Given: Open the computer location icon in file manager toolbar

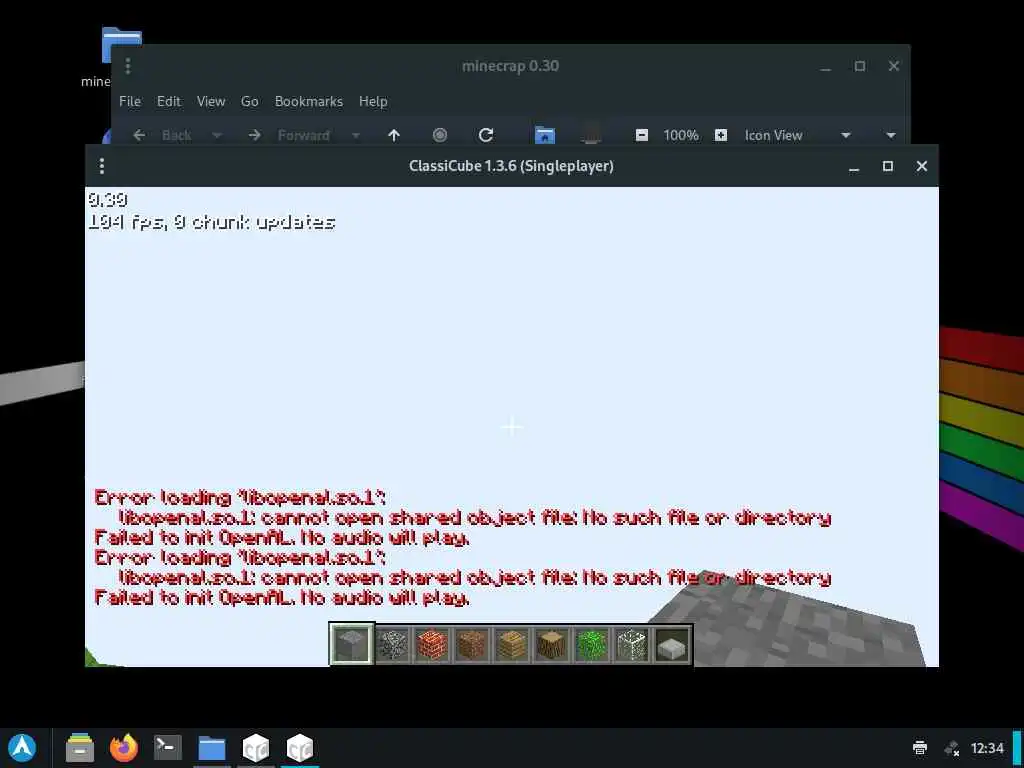Looking at the screenshot, I should click(591, 135).
